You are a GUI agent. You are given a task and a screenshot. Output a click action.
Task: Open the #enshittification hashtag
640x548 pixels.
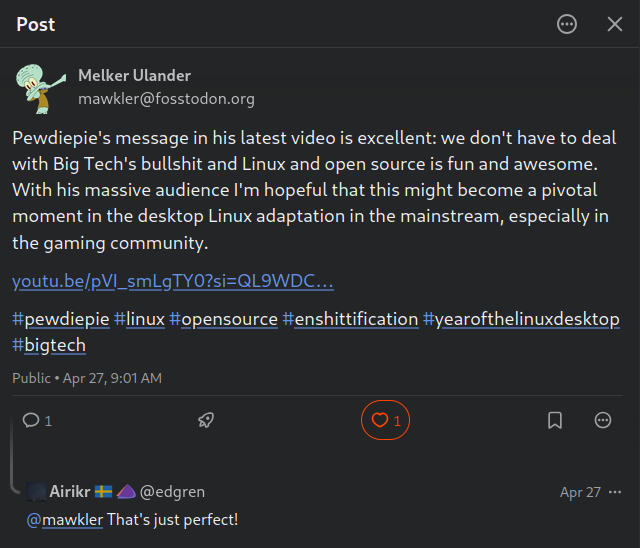tap(350, 319)
